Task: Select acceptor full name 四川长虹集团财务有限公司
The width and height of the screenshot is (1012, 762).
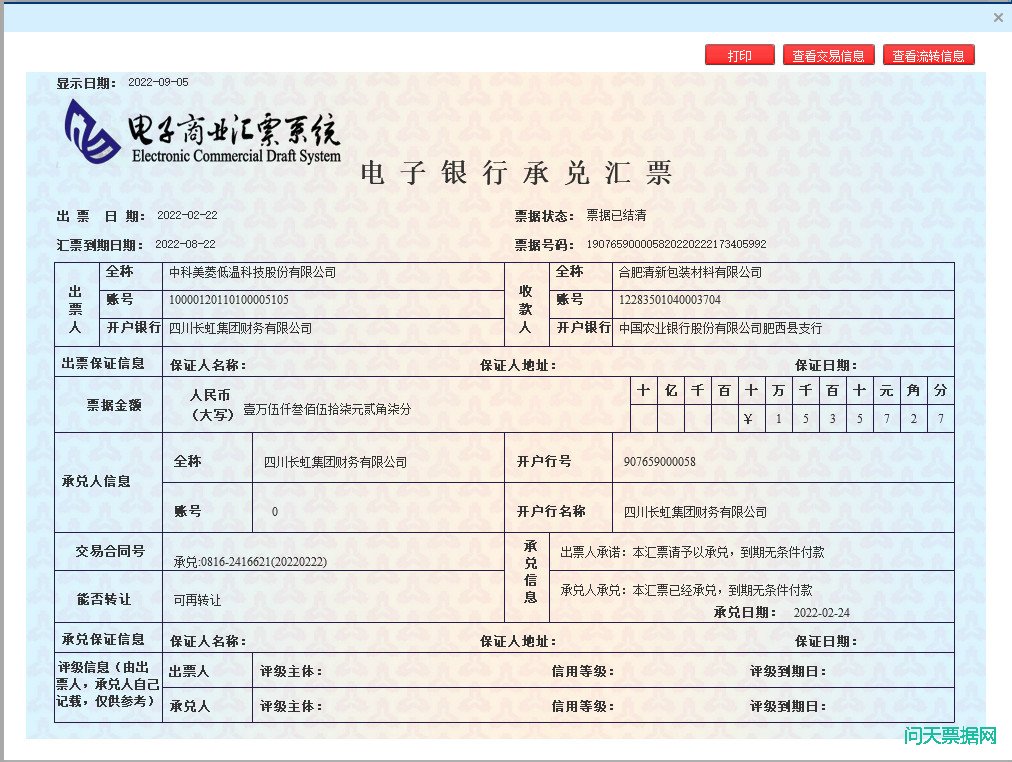Action: click(335, 462)
